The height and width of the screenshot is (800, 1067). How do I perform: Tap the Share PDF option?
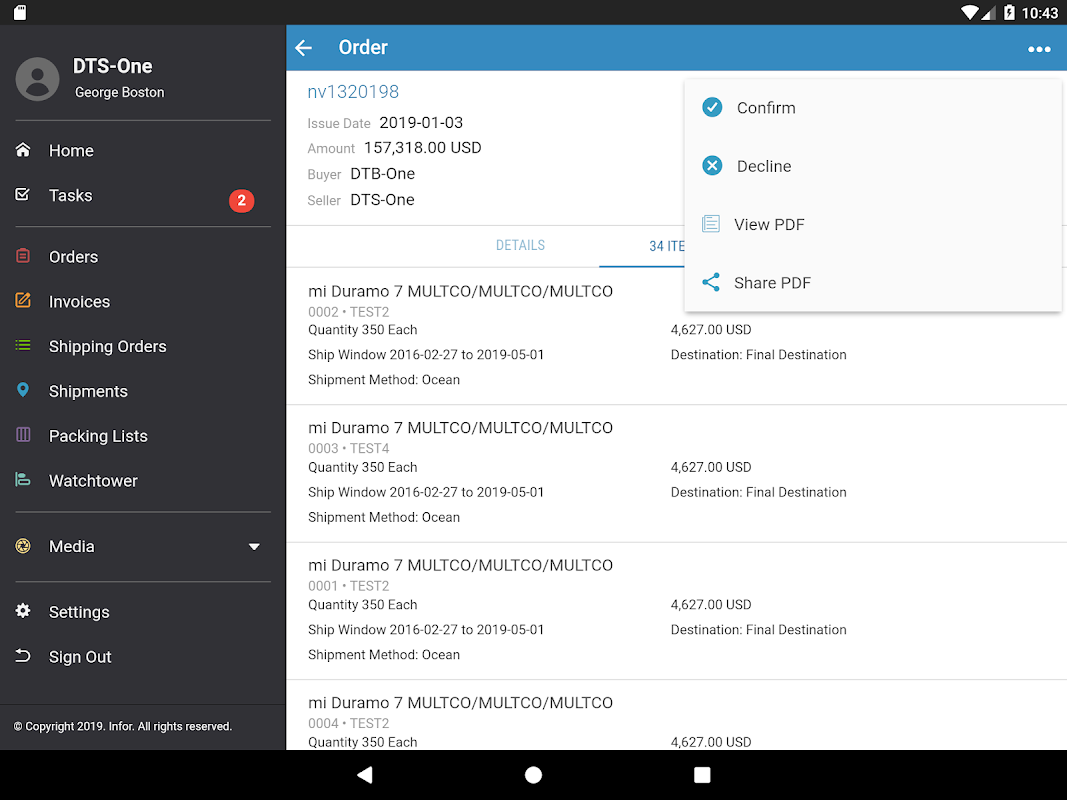pyautogui.click(x=771, y=283)
